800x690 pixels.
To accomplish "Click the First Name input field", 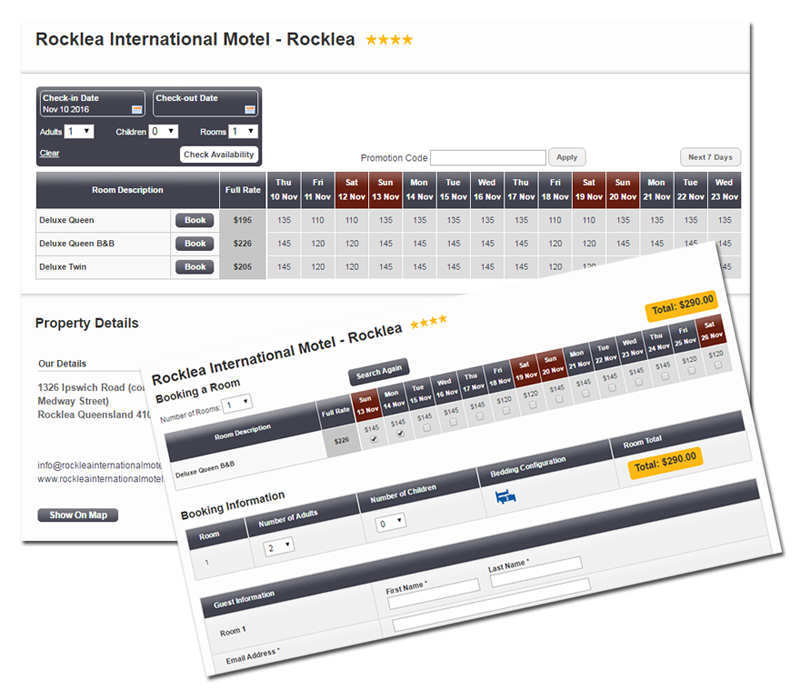I will tap(434, 594).
